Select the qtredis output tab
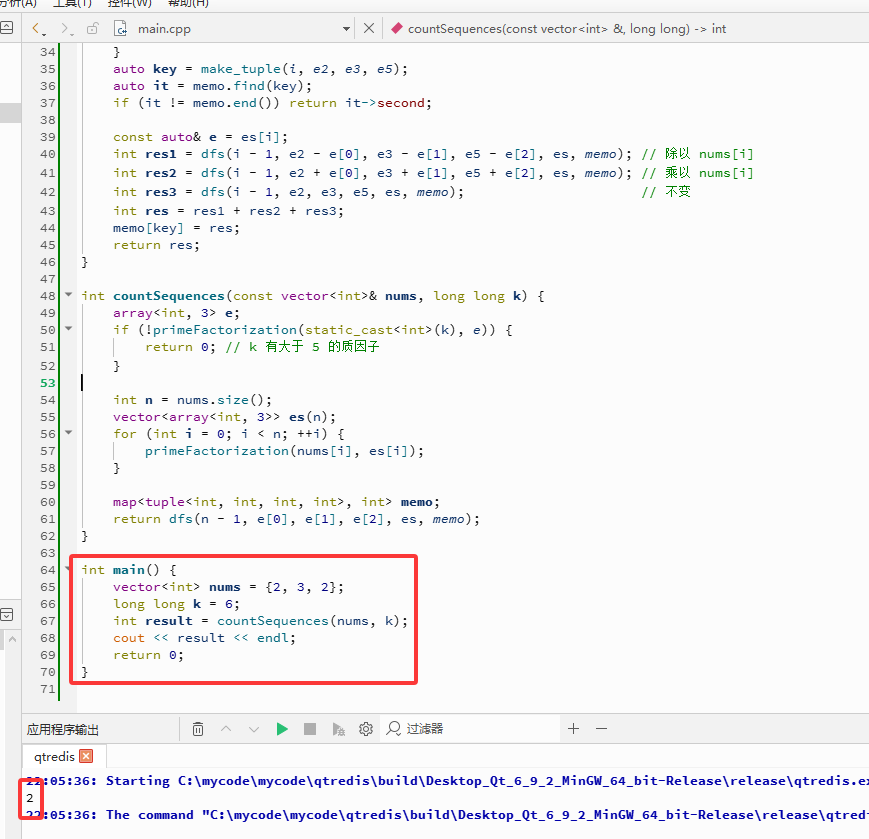Screen dimensions: 869x839 [x=54, y=756]
